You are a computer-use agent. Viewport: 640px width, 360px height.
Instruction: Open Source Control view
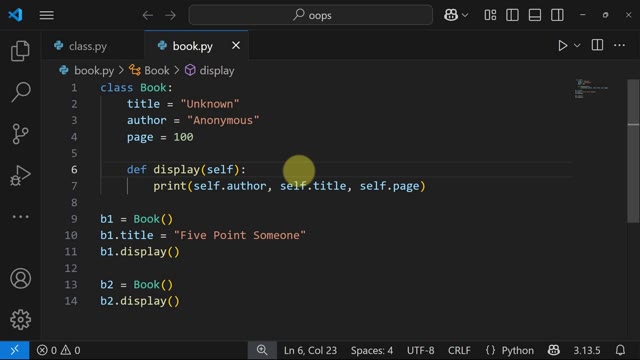click(x=20, y=133)
